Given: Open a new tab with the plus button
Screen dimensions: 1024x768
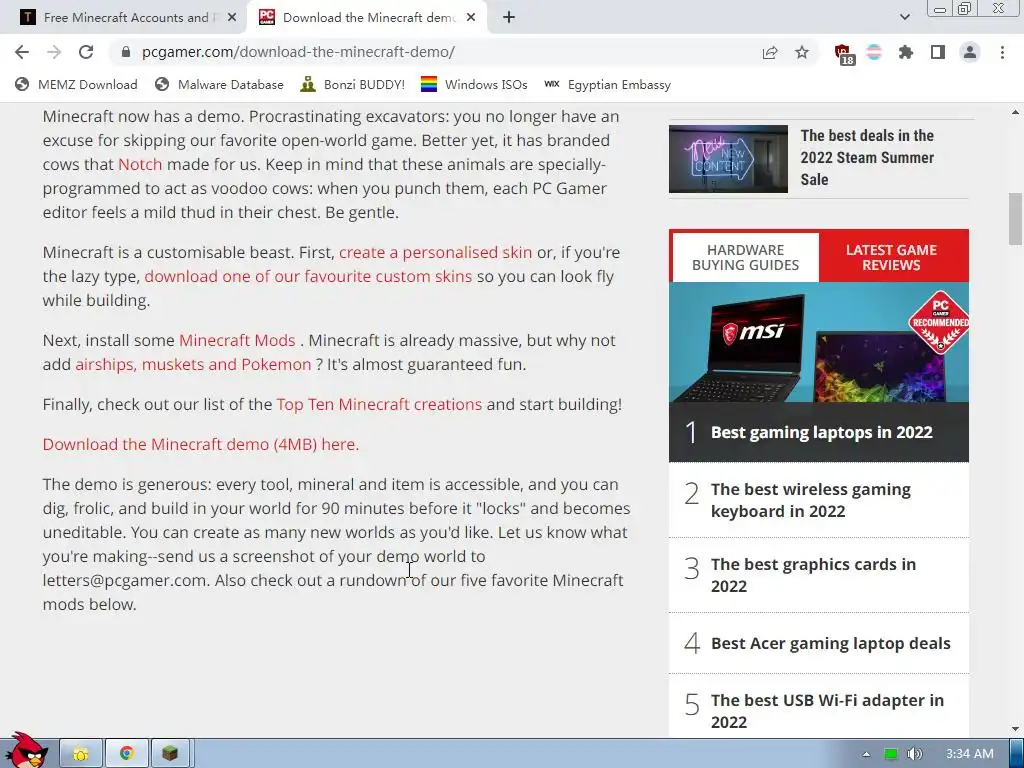Looking at the screenshot, I should click(509, 18).
